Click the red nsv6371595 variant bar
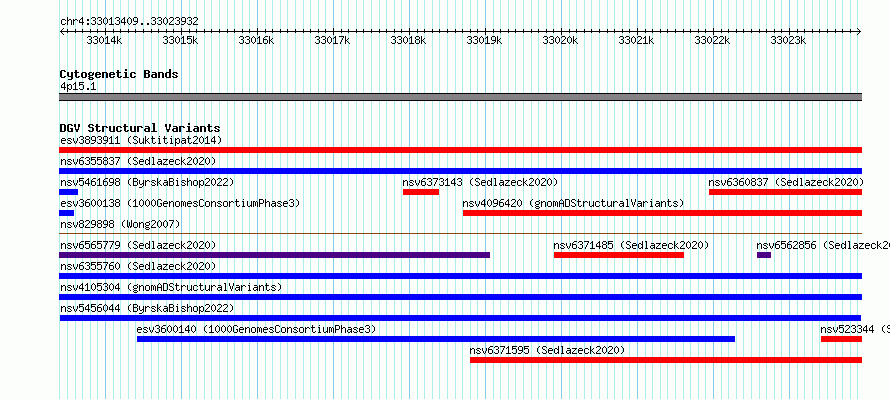 (666, 360)
